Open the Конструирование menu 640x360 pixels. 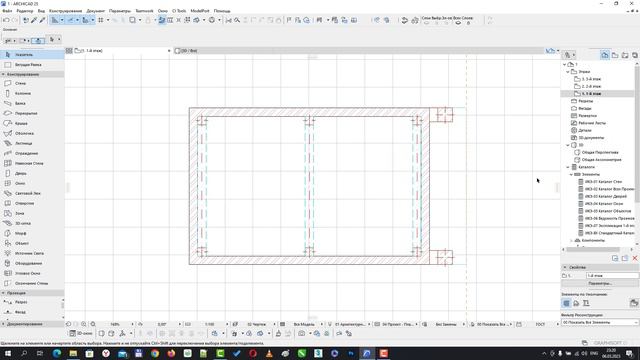coord(65,11)
